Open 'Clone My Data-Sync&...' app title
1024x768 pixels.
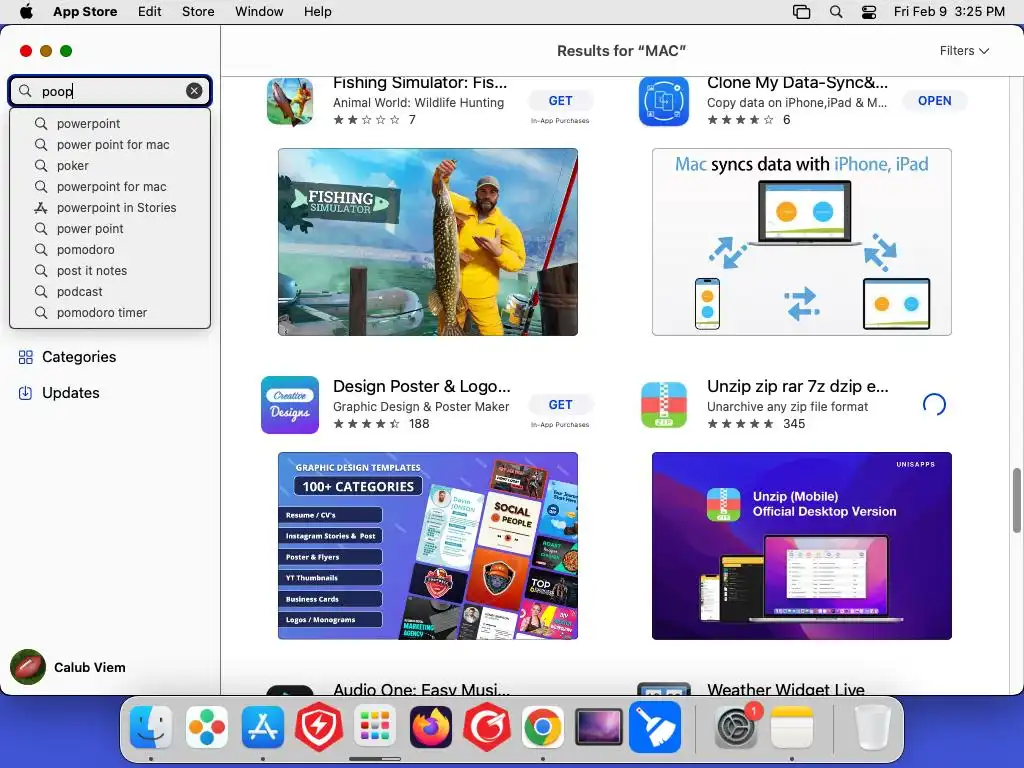[797, 83]
